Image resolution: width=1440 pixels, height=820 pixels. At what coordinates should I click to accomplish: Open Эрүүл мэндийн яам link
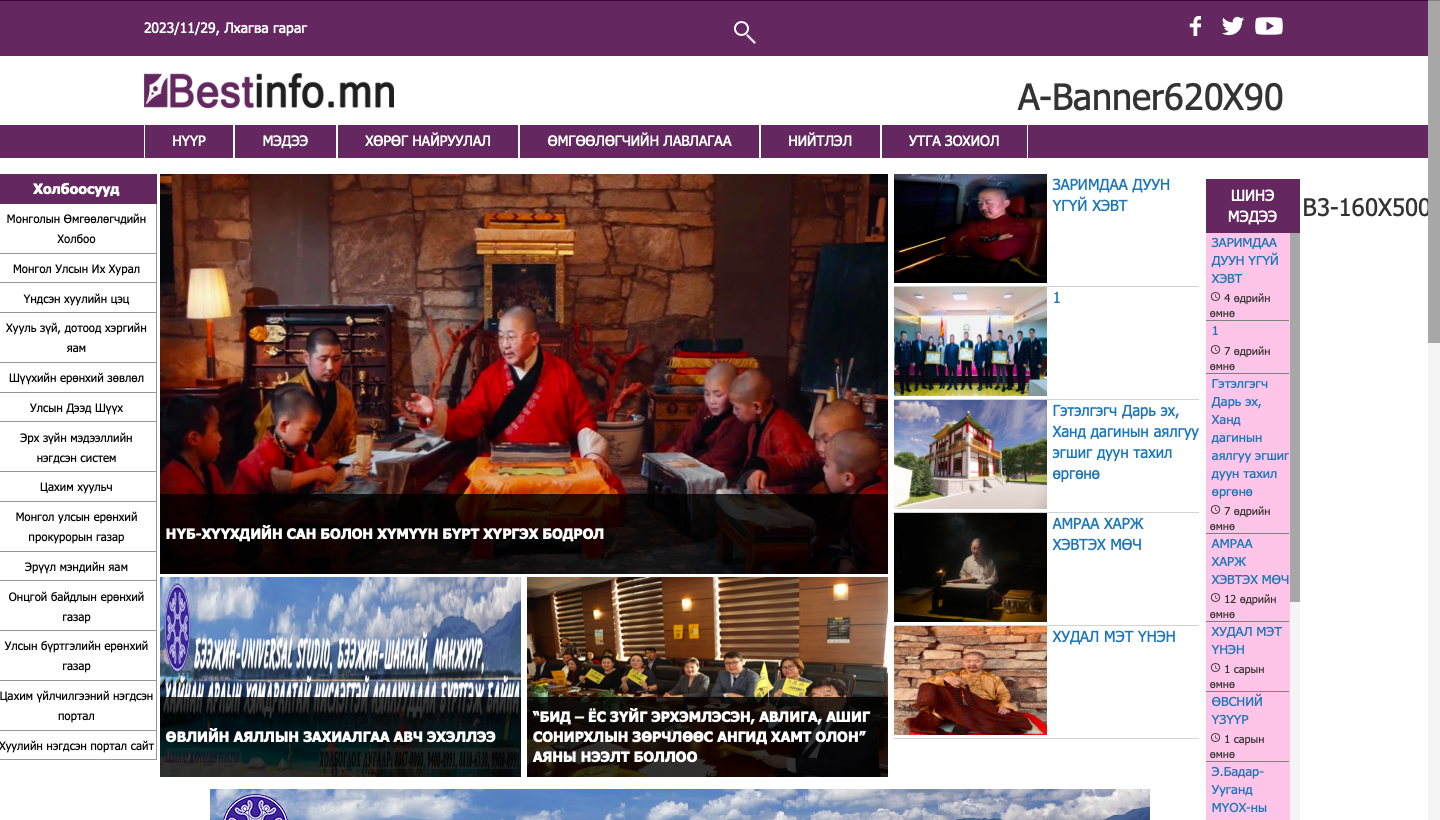[x=77, y=567]
